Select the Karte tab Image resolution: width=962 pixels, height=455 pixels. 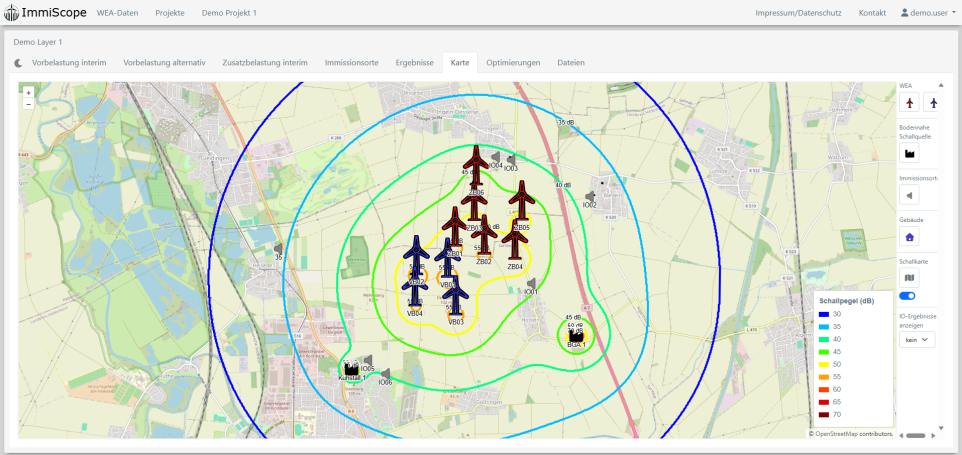(x=460, y=63)
